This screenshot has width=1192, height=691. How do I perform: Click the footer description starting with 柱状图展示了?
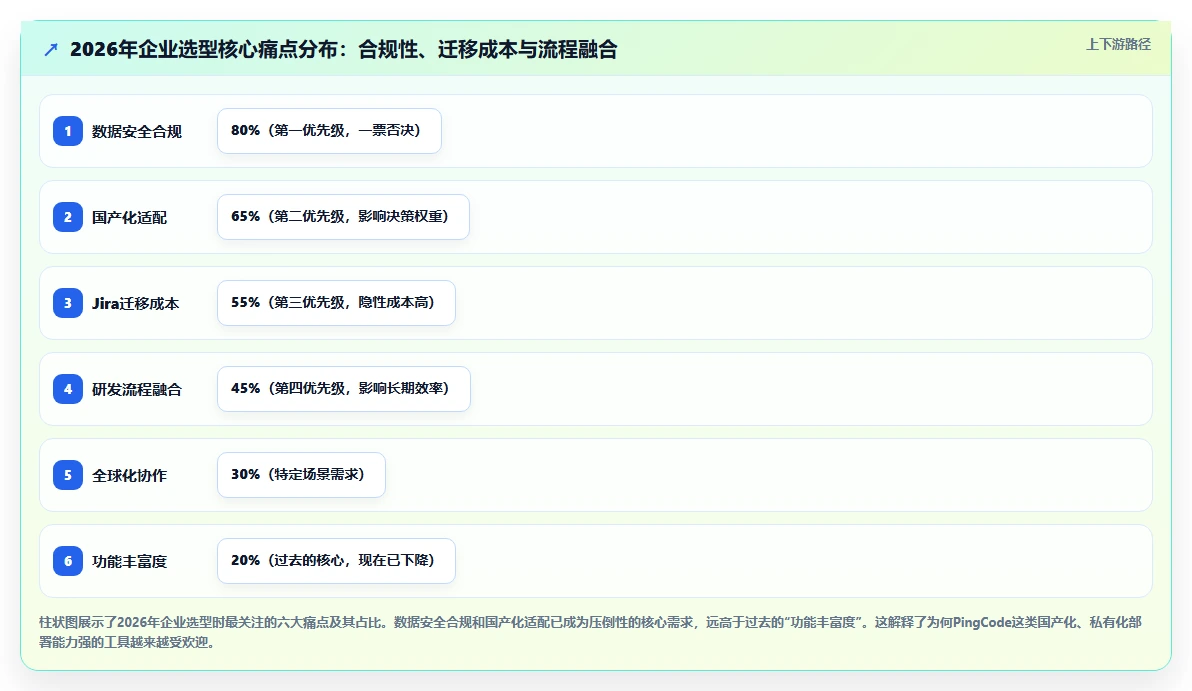[591, 632]
